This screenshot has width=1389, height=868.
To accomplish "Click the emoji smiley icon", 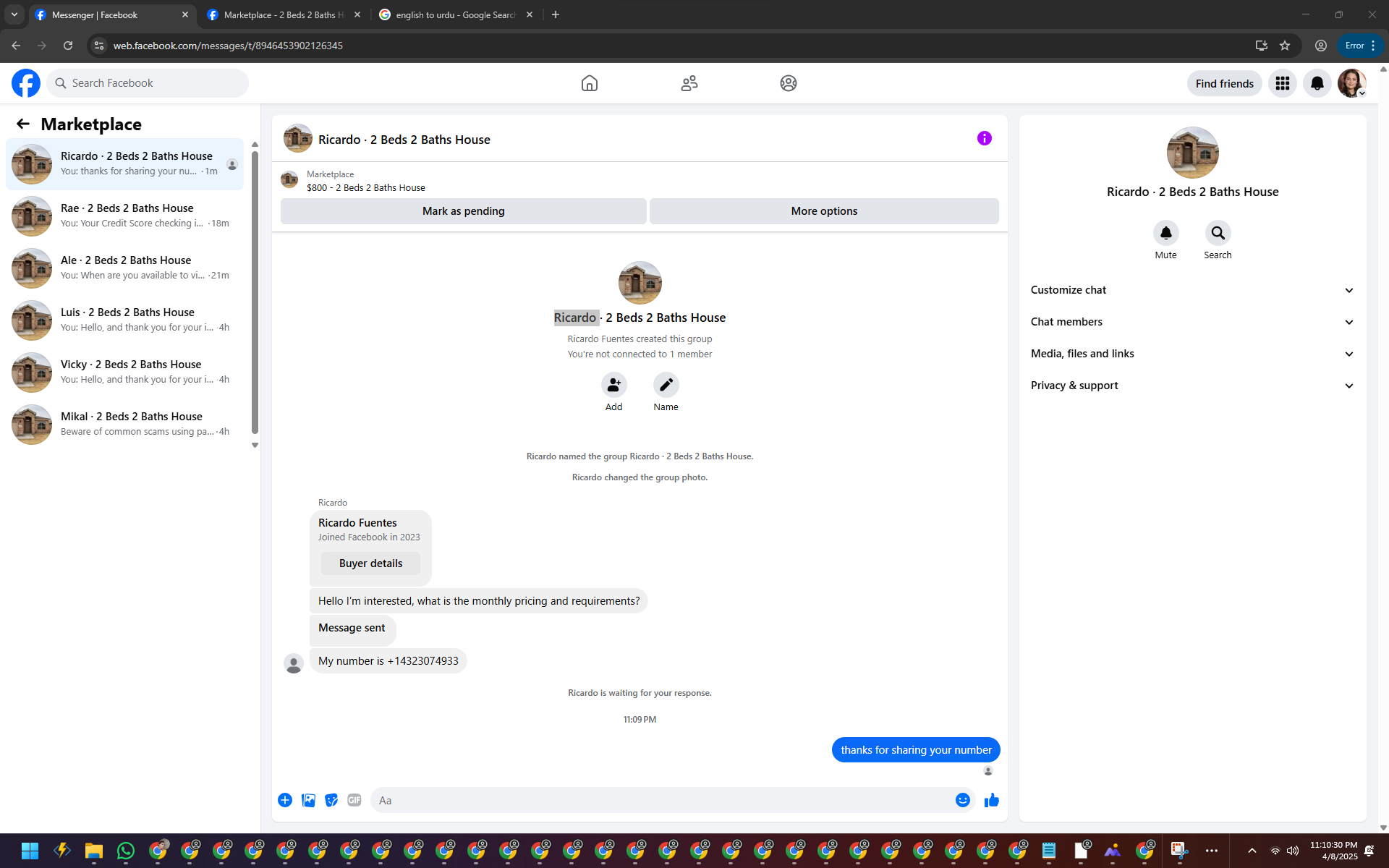I will (x=962, y=800).
